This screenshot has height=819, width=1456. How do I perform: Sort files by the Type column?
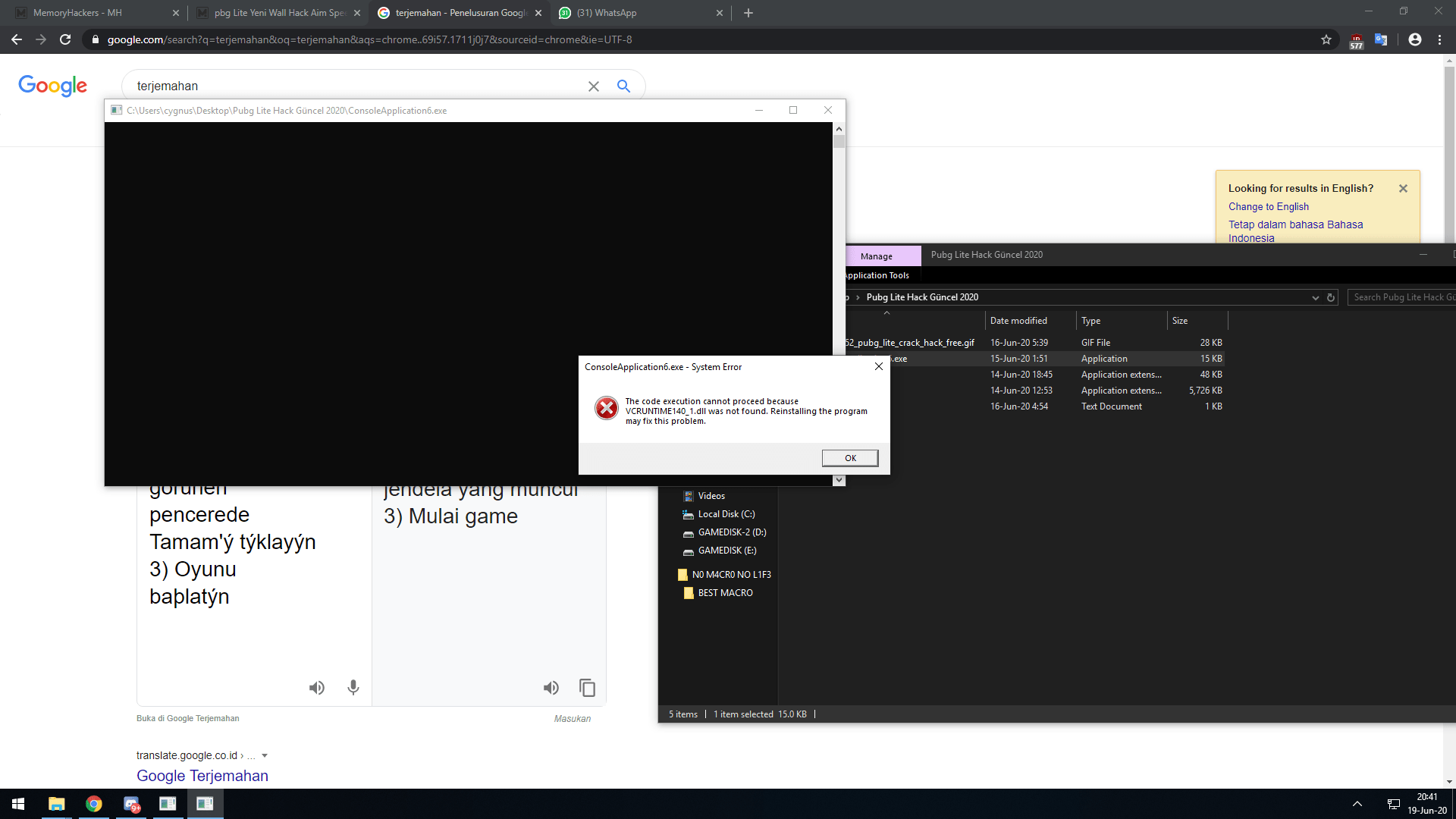1121,321
